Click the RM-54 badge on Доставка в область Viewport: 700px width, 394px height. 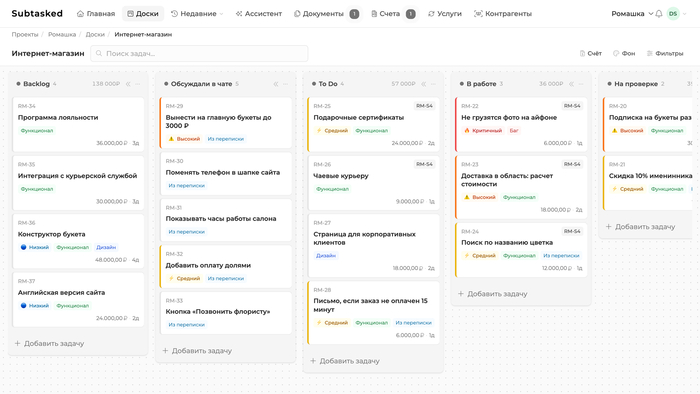[x=572, y=165]
